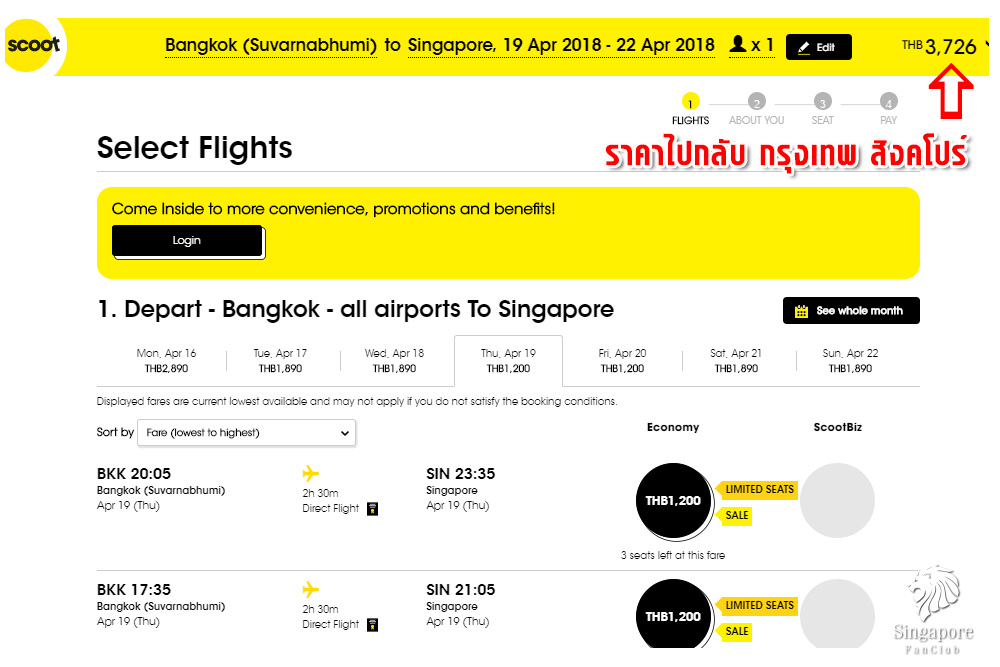Click the luggage icon beside second Direct Flight
1000x667 pixels.
pos(372,624)
